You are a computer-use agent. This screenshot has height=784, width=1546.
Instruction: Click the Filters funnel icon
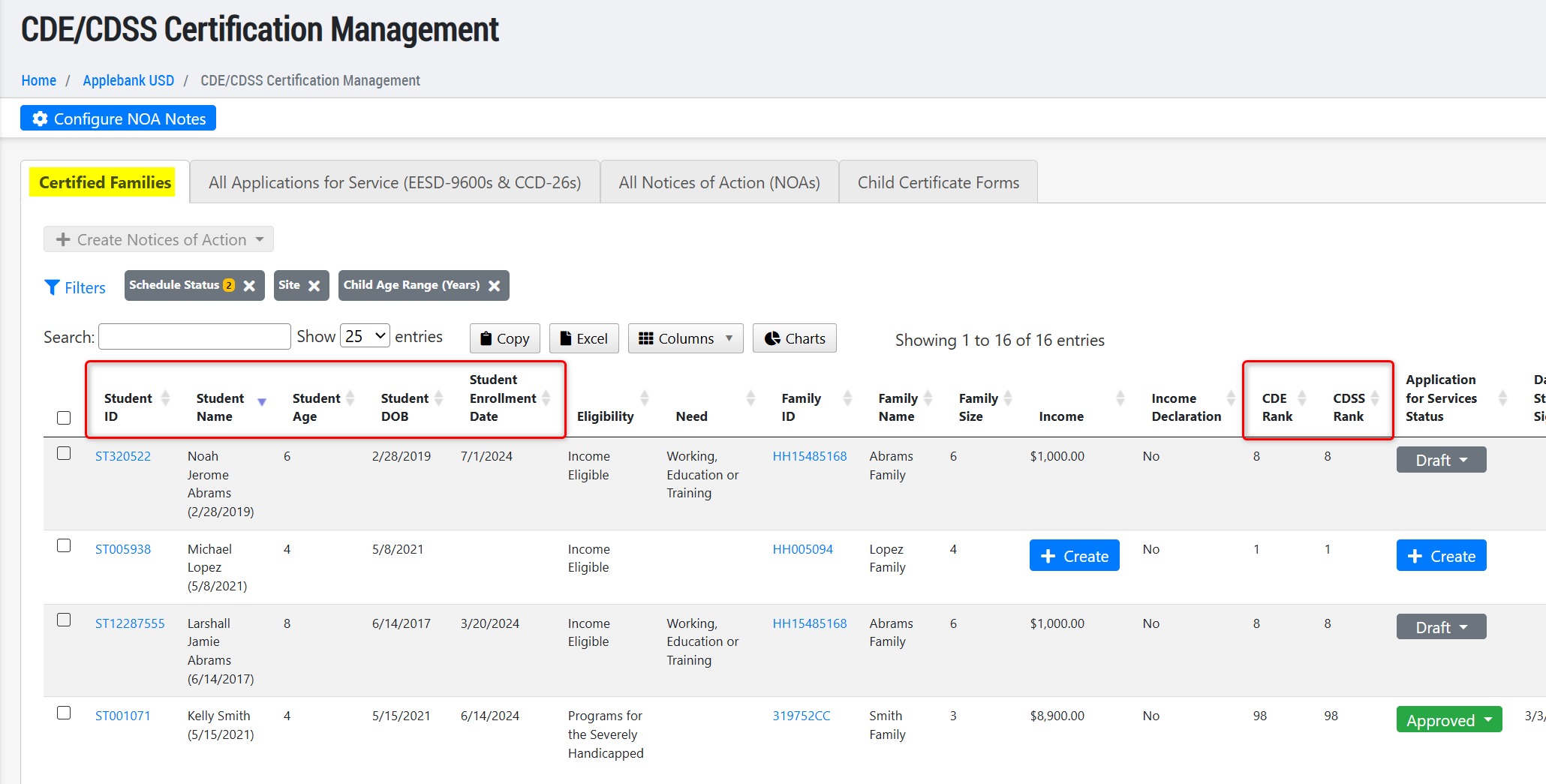[52, 287]
